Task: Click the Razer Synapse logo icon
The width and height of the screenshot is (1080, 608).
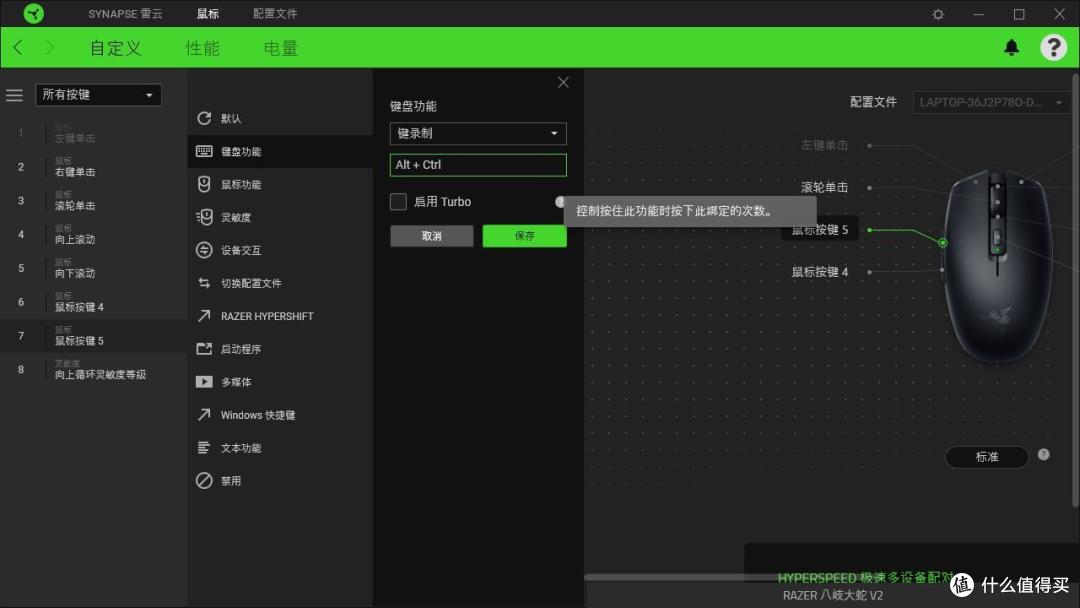Action: (x=33, y=13)
